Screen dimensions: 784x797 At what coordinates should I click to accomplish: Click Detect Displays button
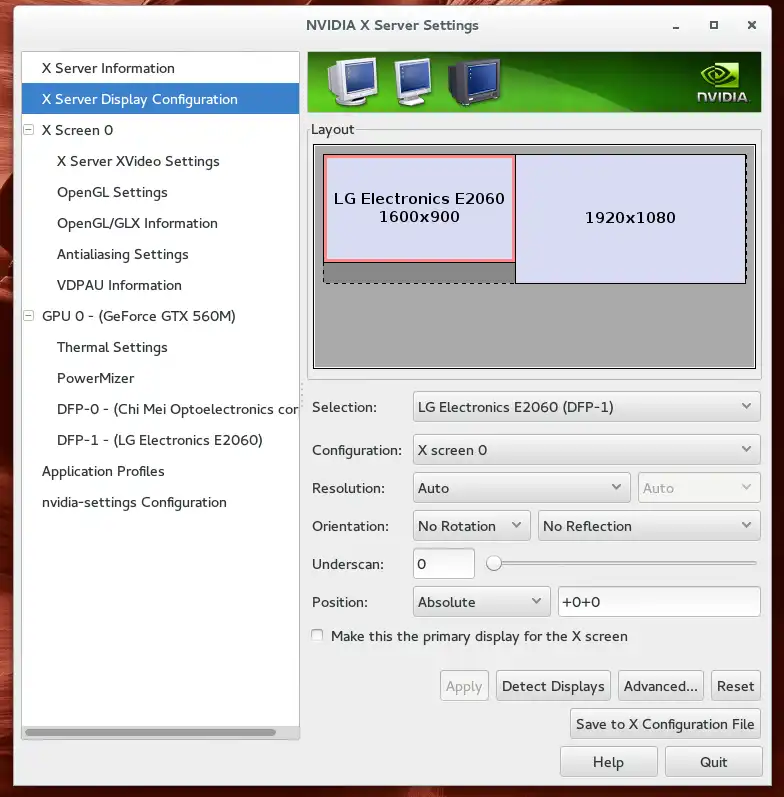(x=553, y=686)
